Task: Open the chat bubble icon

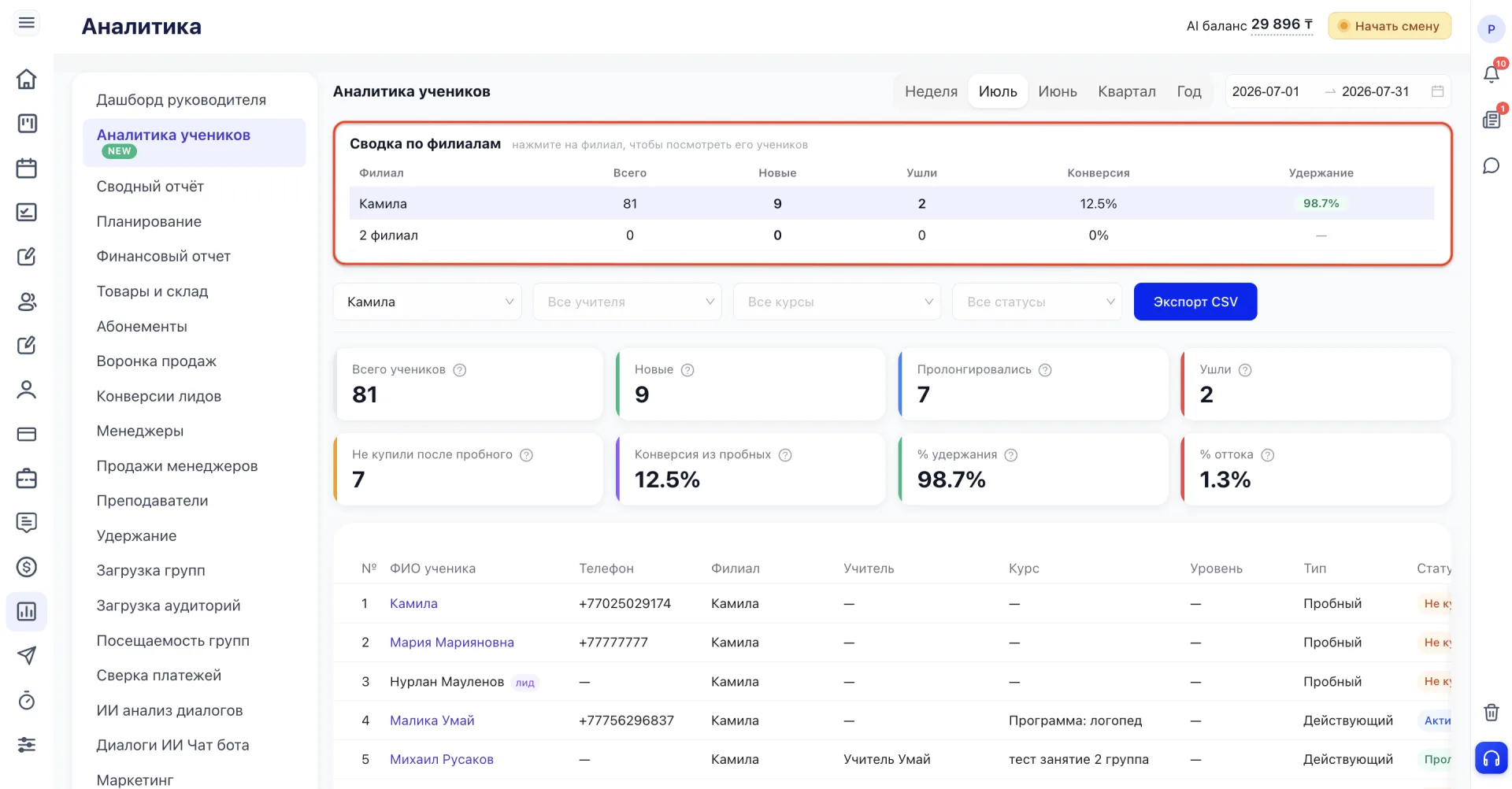Action: [x=1491, y=165]
